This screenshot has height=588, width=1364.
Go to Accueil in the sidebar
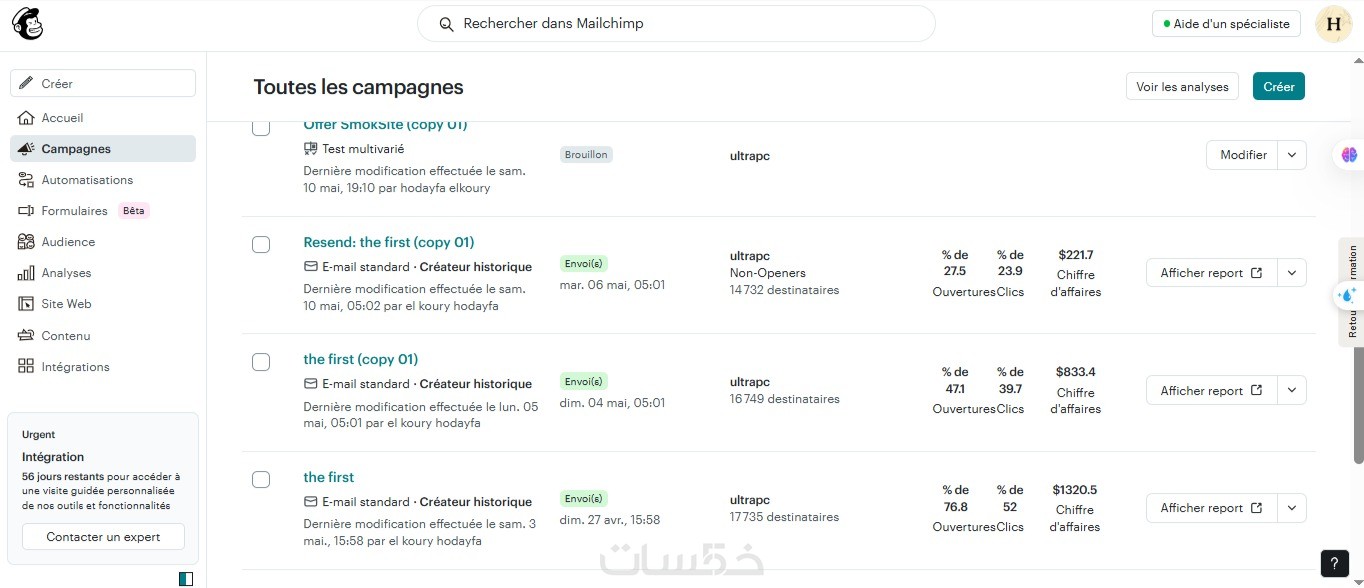click(x=62, y=118)
